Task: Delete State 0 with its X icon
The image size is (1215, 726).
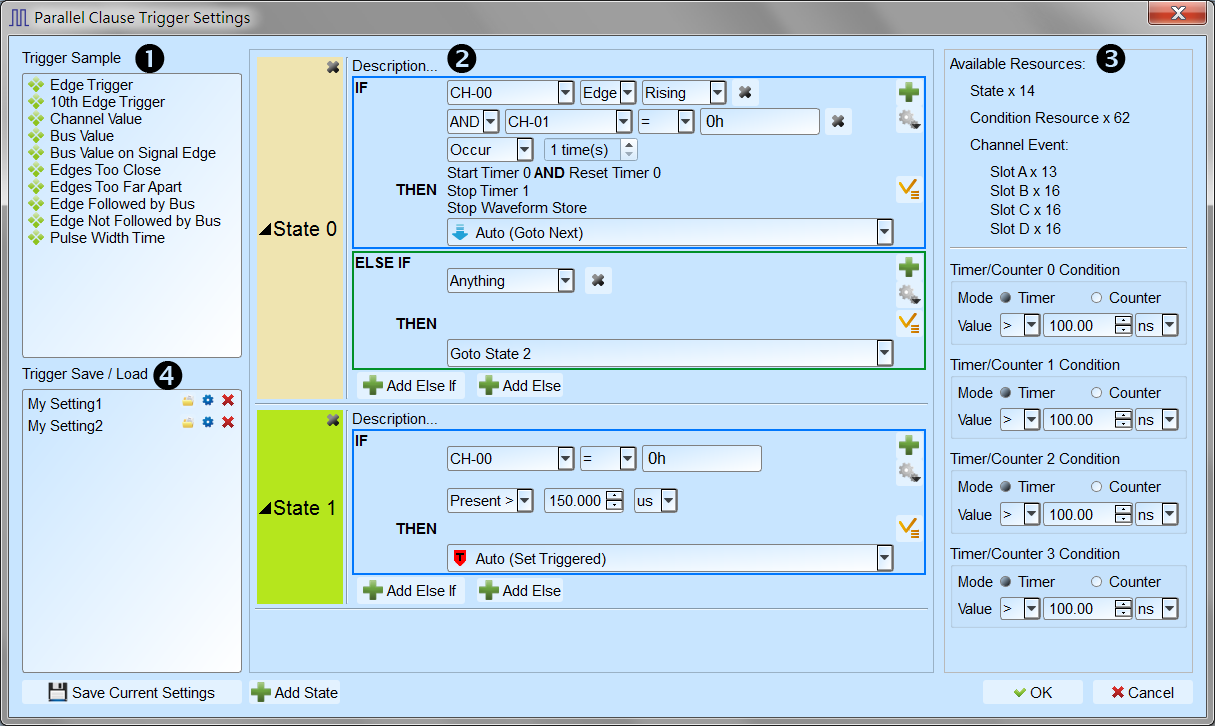Action: (x=333, y=67)
